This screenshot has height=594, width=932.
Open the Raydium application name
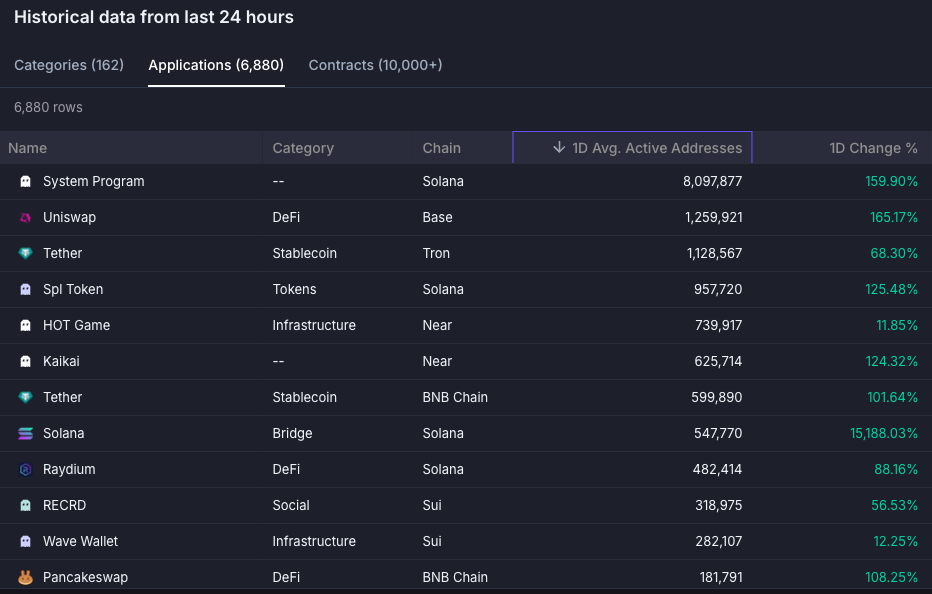[x=69, y=470]
